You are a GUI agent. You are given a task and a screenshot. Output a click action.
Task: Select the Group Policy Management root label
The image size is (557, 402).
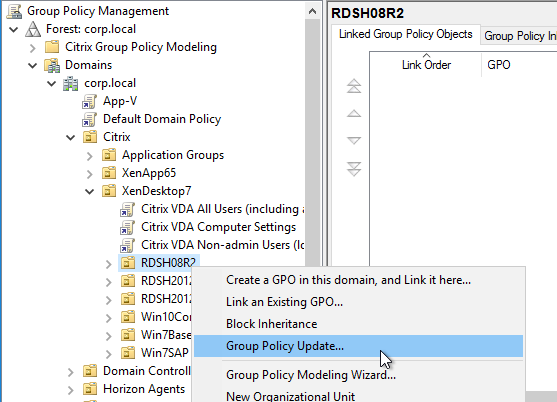point(98,11)
